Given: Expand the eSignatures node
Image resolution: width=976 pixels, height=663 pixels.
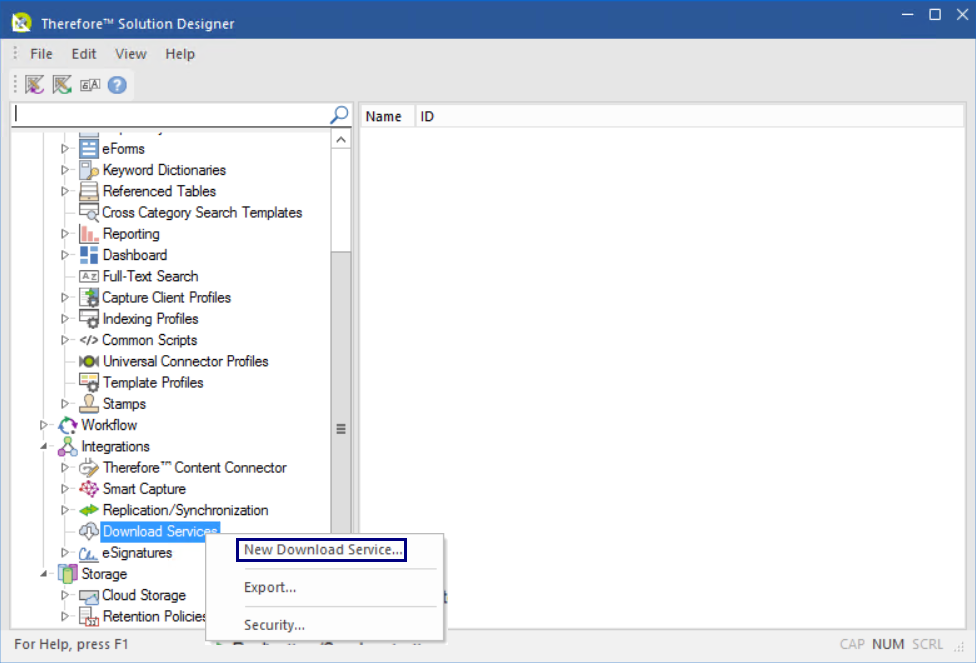Looking at the screenshot, I should click(x=65, y=553).
